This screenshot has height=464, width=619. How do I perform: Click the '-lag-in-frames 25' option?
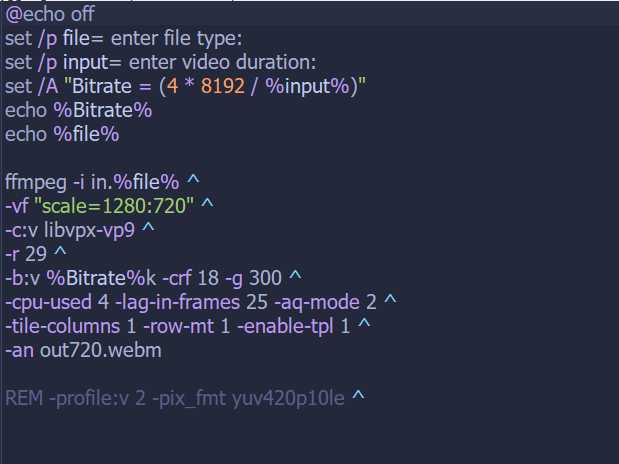pos(191,302)
